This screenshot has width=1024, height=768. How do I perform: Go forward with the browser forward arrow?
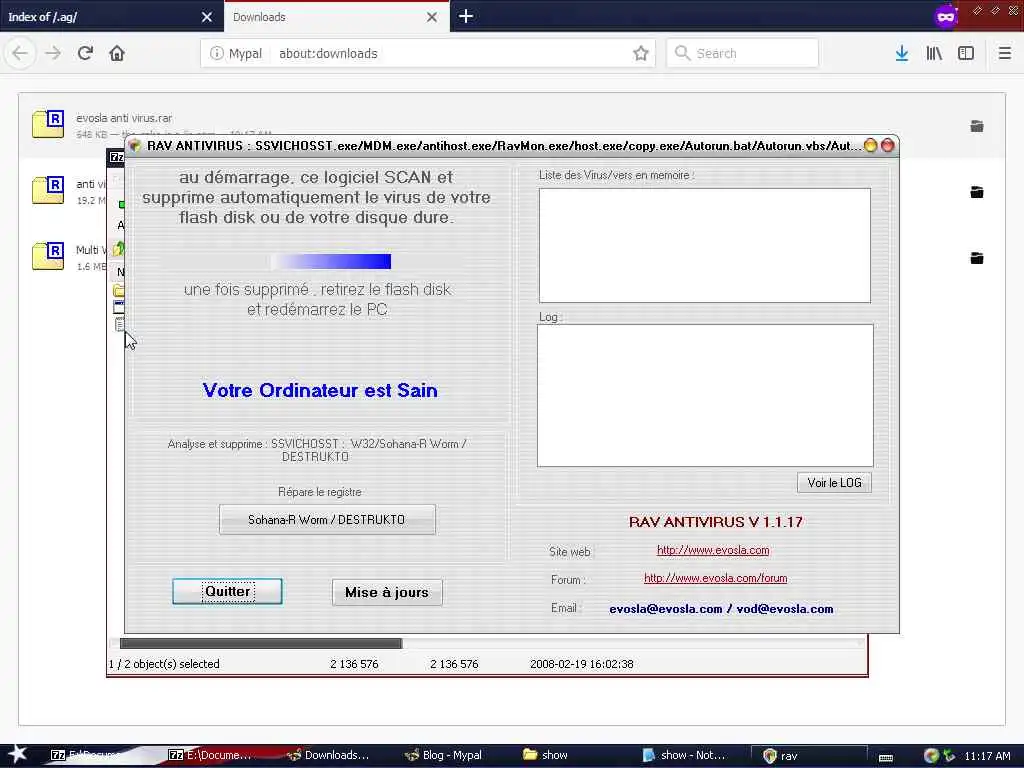(x=53, y=54)
